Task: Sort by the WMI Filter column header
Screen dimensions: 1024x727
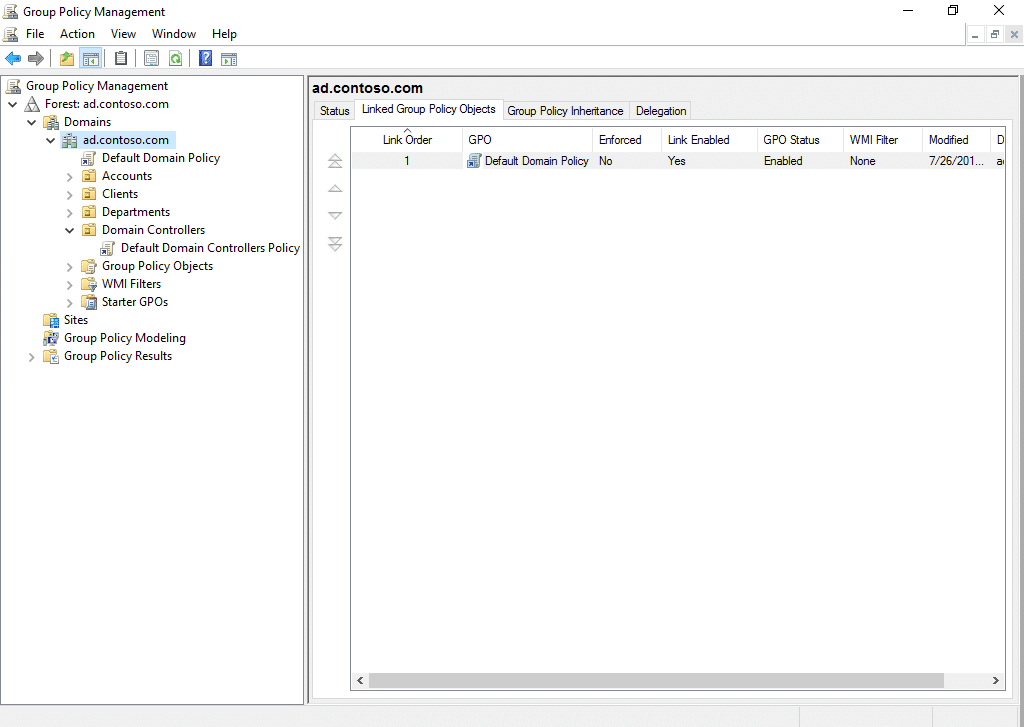Action: coord(882,139)
